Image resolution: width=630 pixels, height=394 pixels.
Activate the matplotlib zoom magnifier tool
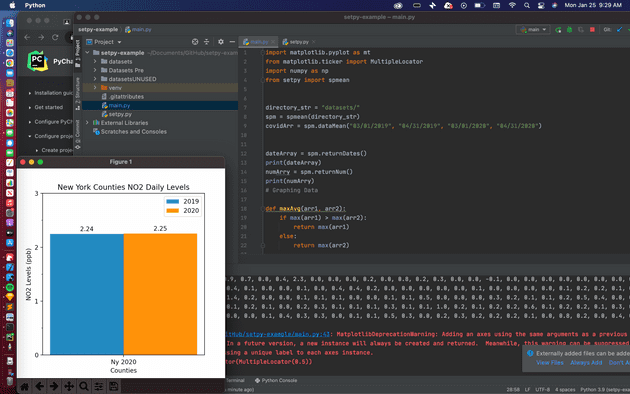84,386
